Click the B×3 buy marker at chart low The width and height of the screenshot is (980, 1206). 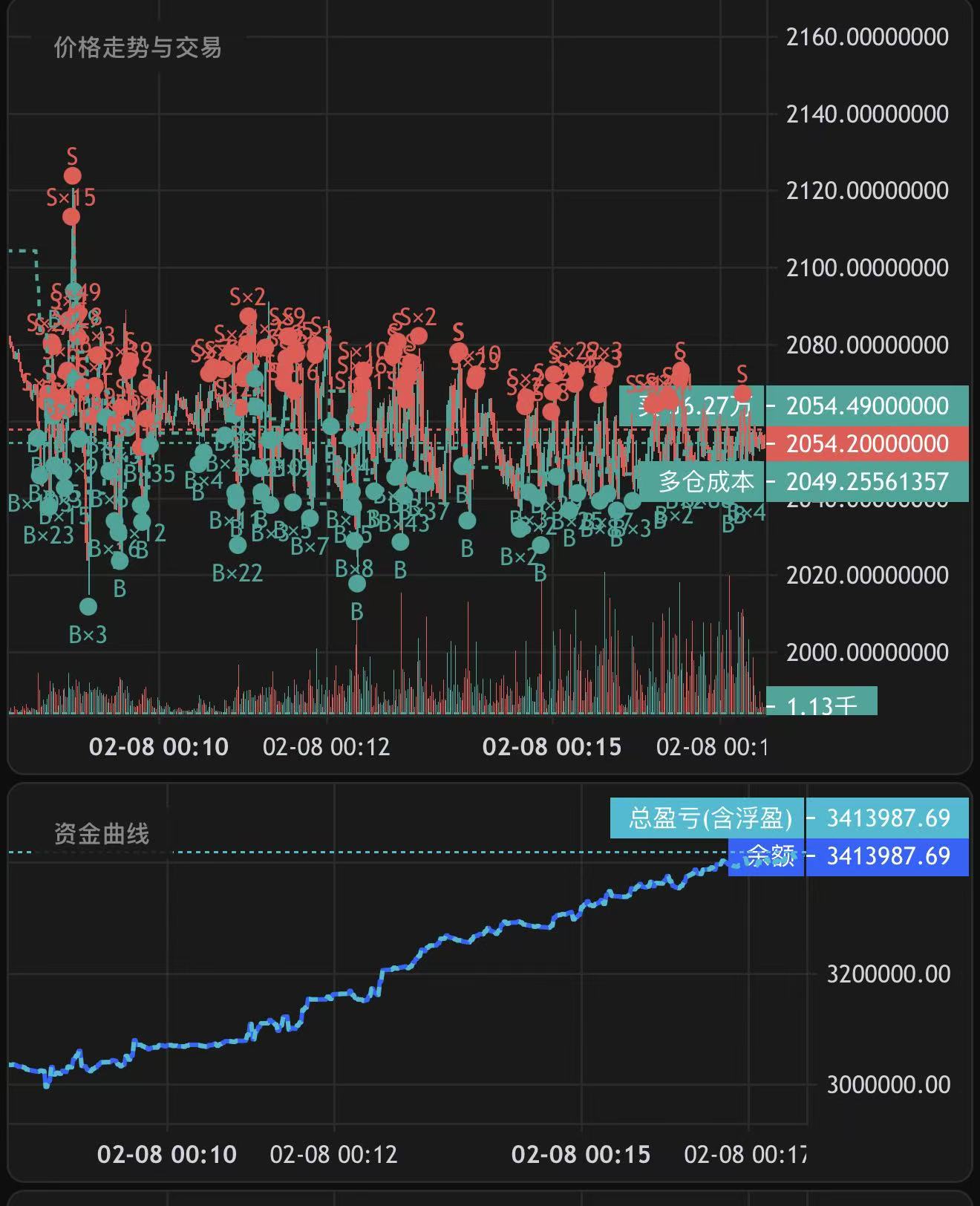(88, 607)
